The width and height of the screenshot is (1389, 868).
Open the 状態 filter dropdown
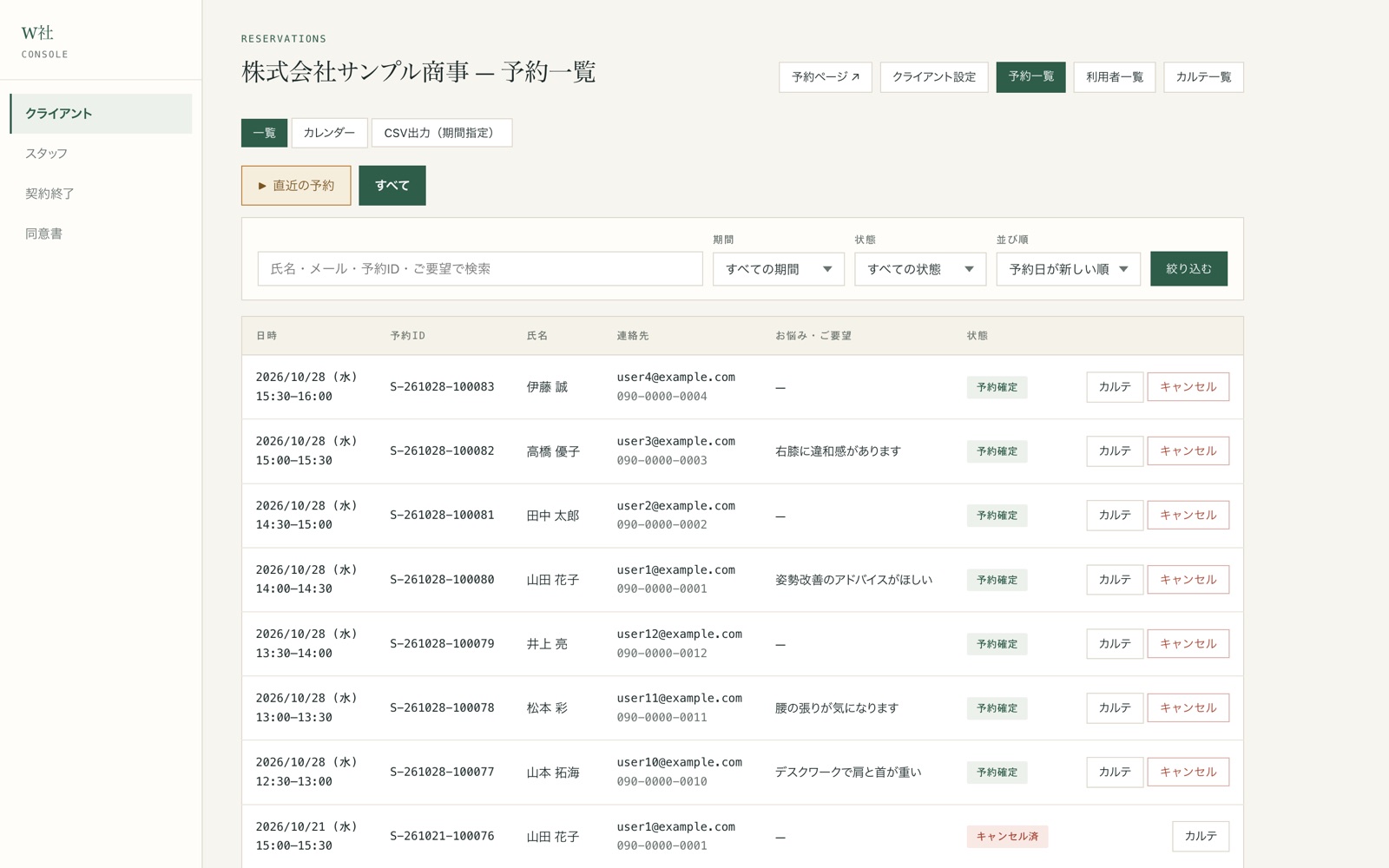(x=920, y=269)
